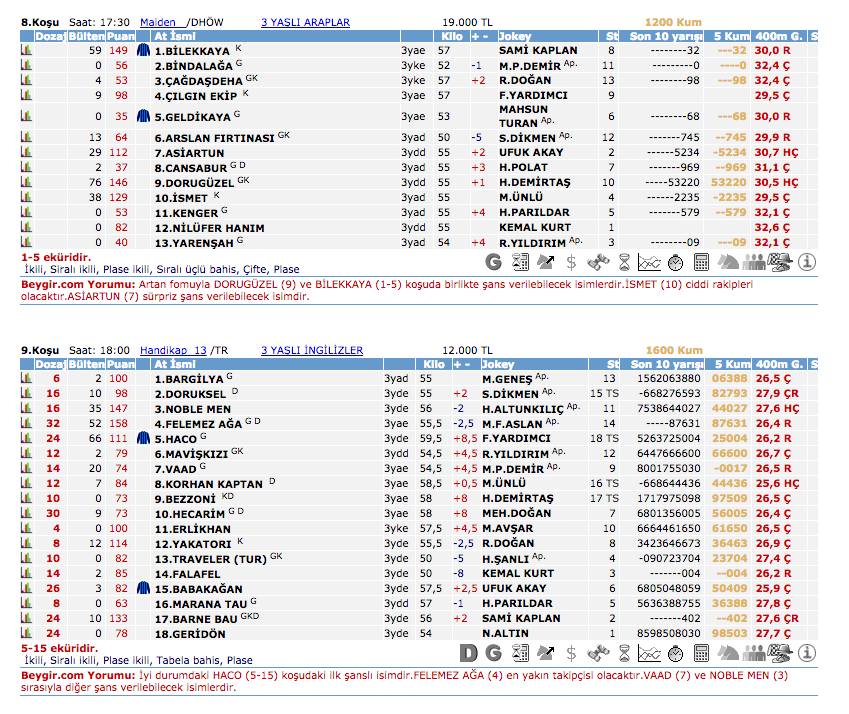The image size is (849, 714).
Task: Click the G icon in race 8 toolbar
Action: click(493, 262)
